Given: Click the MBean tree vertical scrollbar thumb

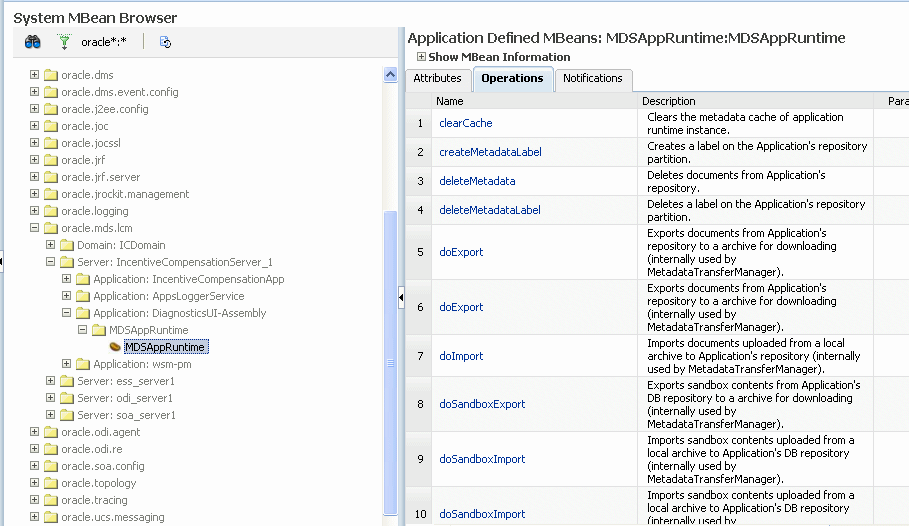Looking at the screenshot, I should pyautogui.click(x=390, y=362).
